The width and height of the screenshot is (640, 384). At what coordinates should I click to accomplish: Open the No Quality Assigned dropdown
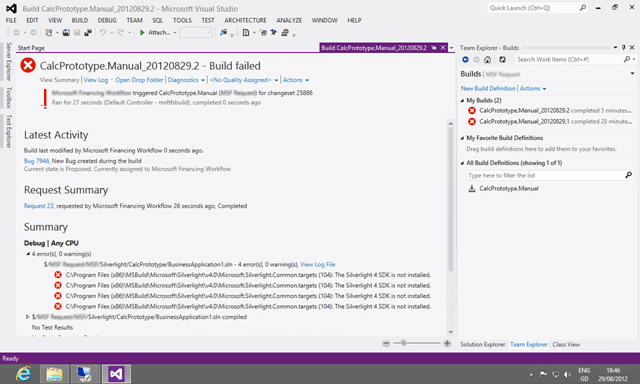point(244,80)
